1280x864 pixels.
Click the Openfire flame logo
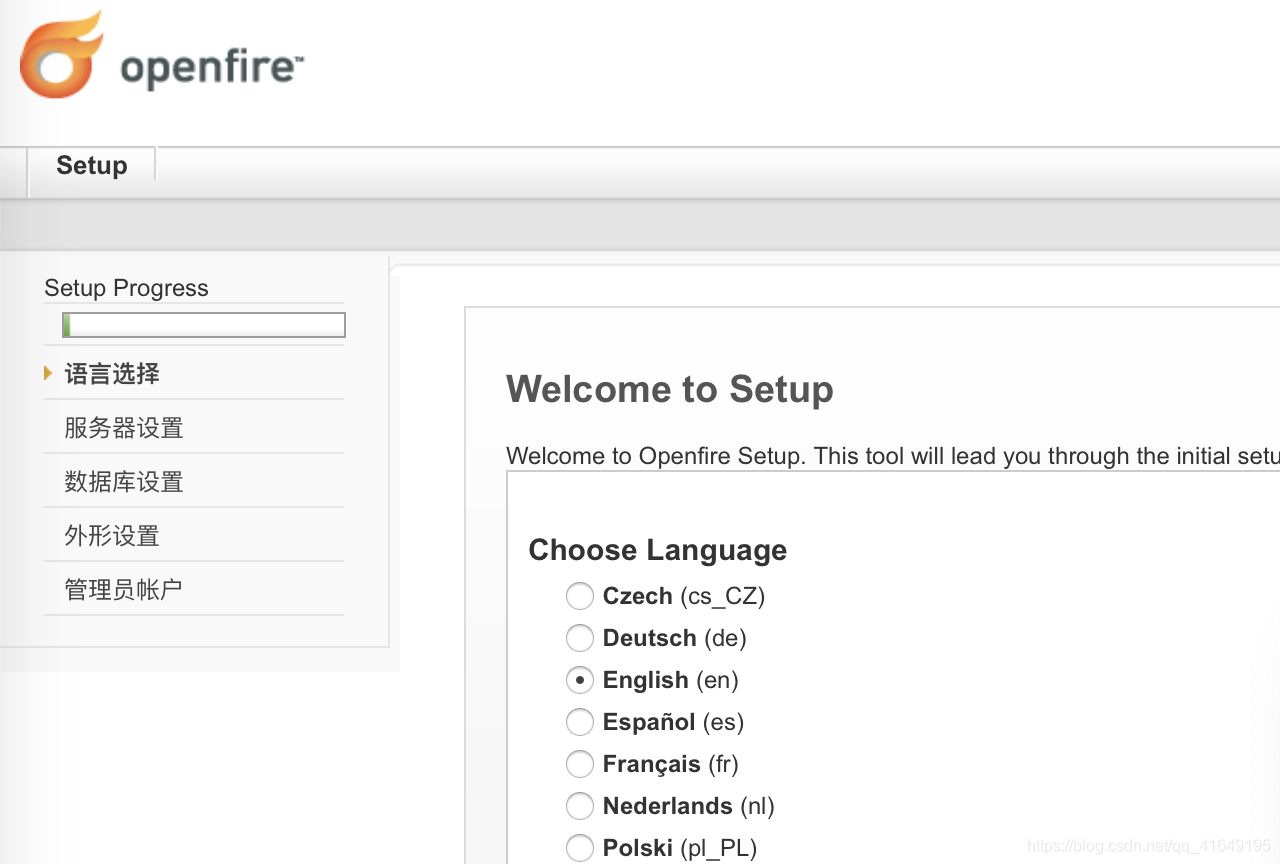click(60, 53)
